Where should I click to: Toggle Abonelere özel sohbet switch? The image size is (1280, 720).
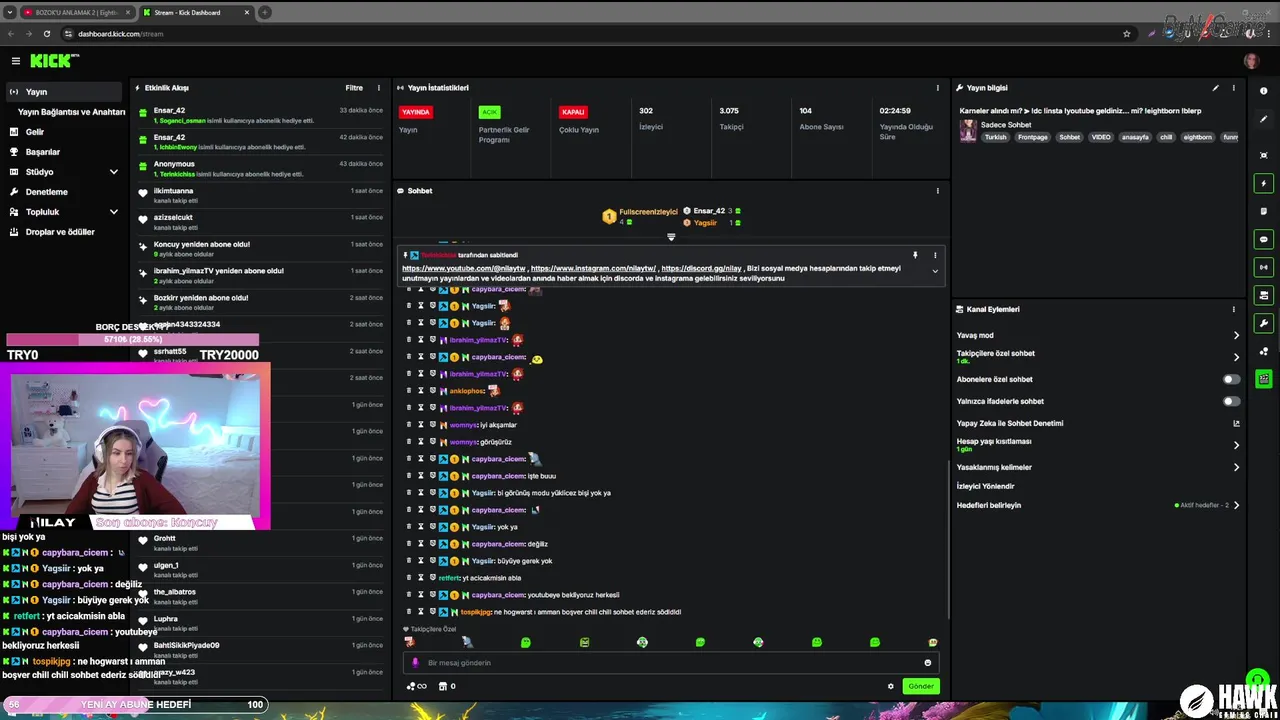1232,379
